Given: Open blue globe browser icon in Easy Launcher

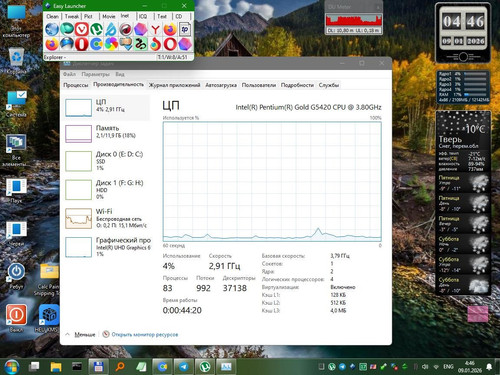Looking at the screenshot, I should (52, 29).
